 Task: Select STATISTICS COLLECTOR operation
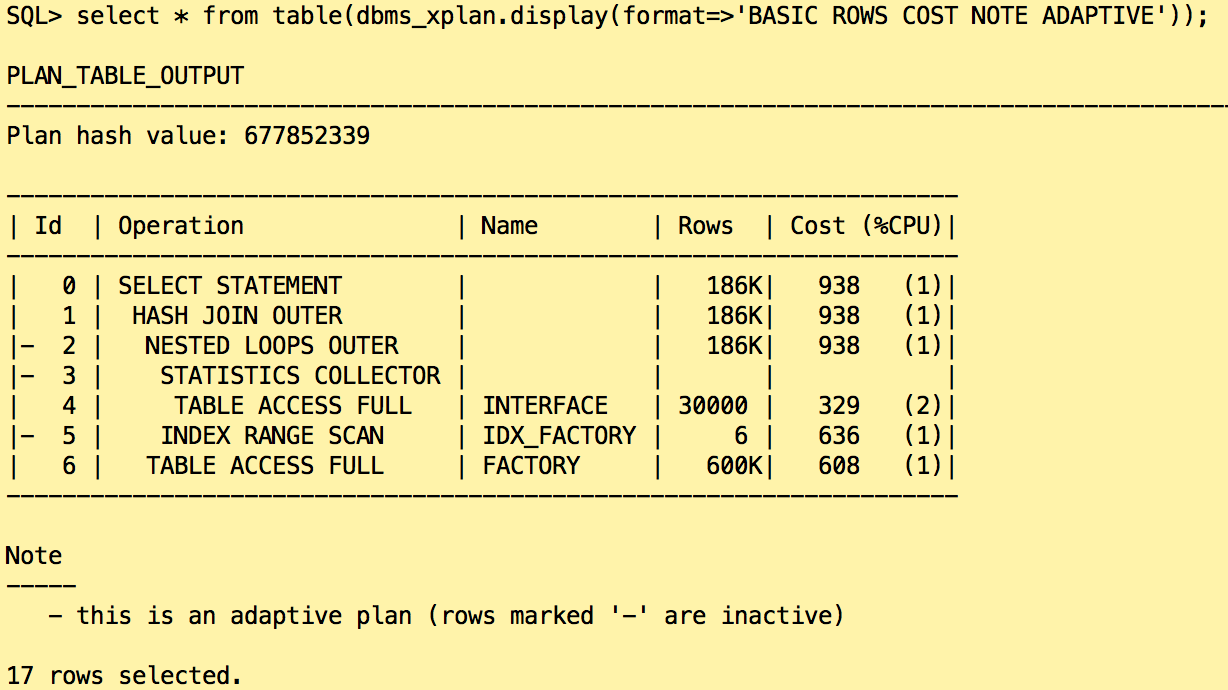(x=300, y=376)
